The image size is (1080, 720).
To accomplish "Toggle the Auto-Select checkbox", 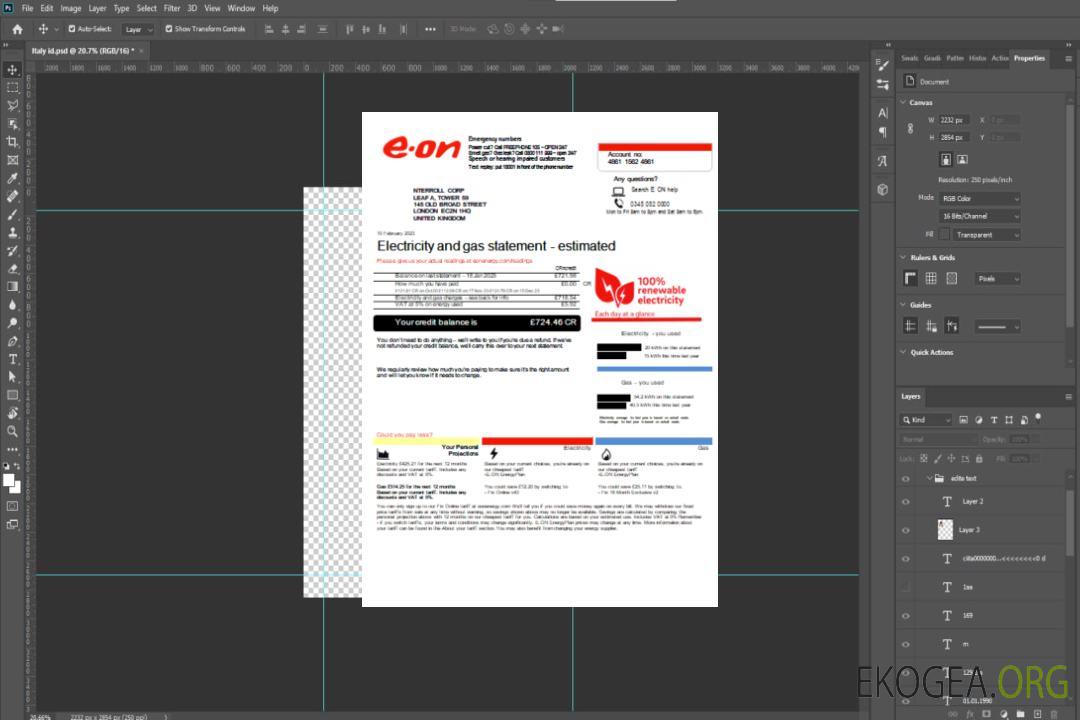I will pyautogui.click(x=72, y=29).
